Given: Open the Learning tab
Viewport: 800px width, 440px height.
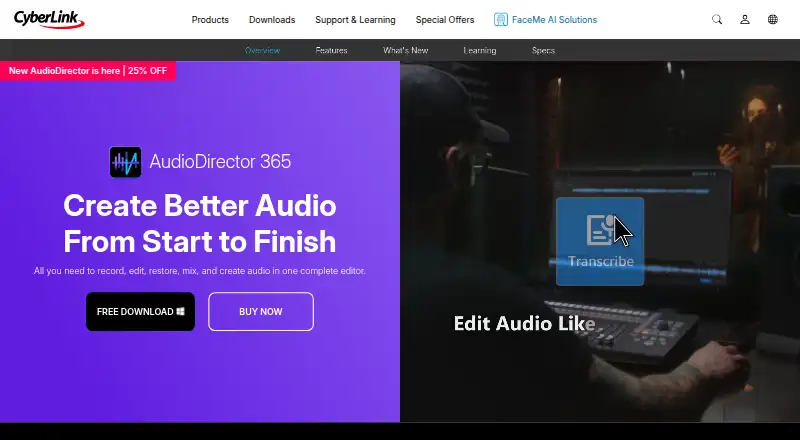Looking at the screenshot, I should 480,51.
